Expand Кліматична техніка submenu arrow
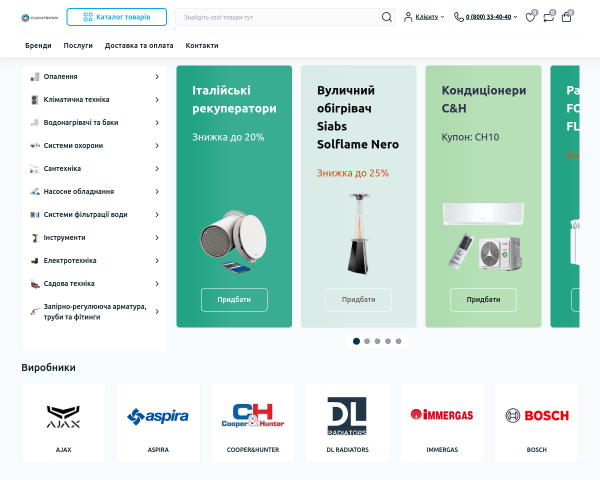Image resolution: width=600 pixels, height=480 pixels. tap(157, 100)
